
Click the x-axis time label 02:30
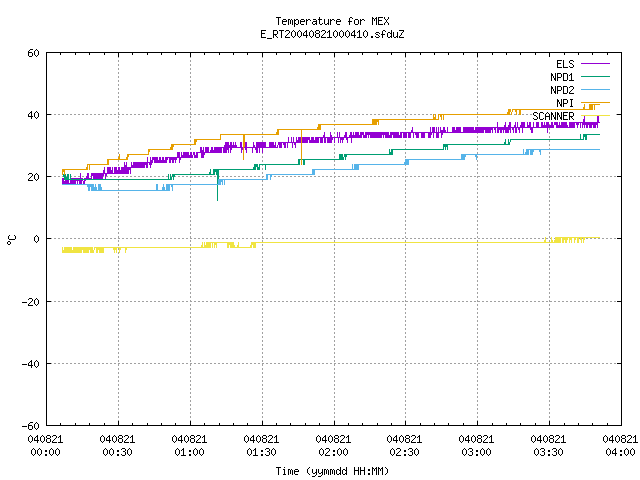(x=404, y=452)
